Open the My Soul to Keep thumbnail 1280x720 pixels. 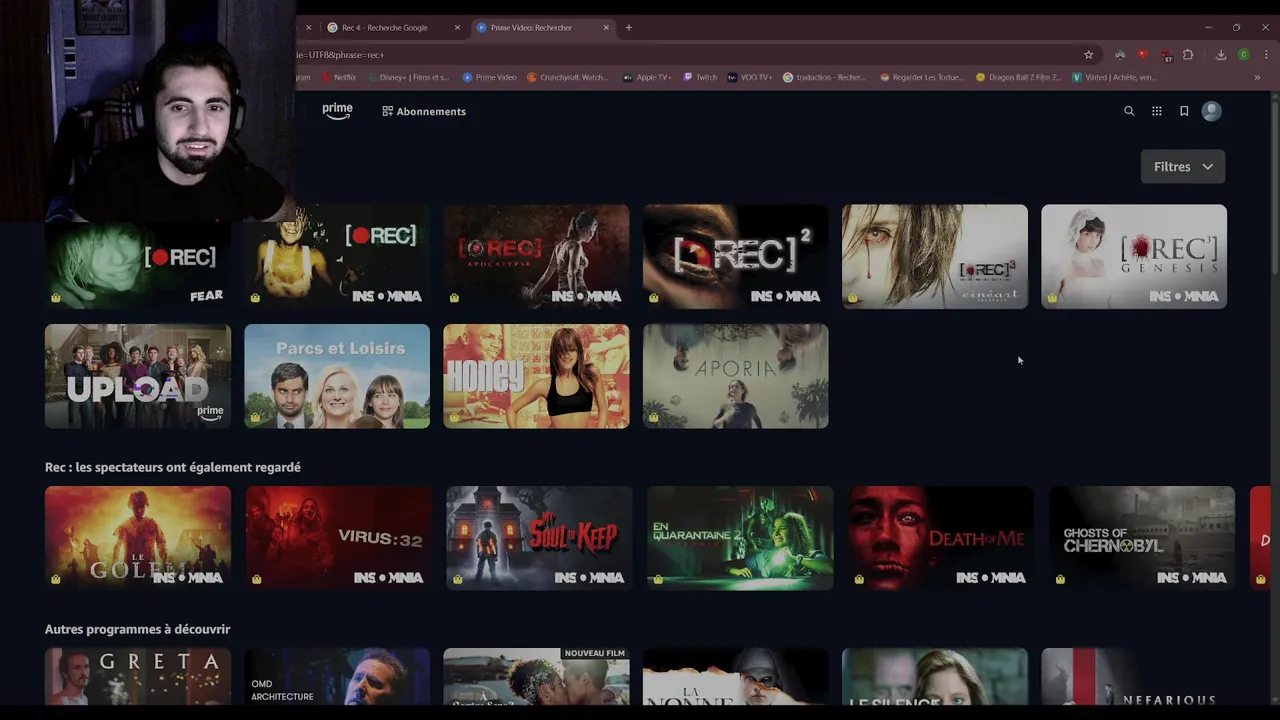[539, 538]
